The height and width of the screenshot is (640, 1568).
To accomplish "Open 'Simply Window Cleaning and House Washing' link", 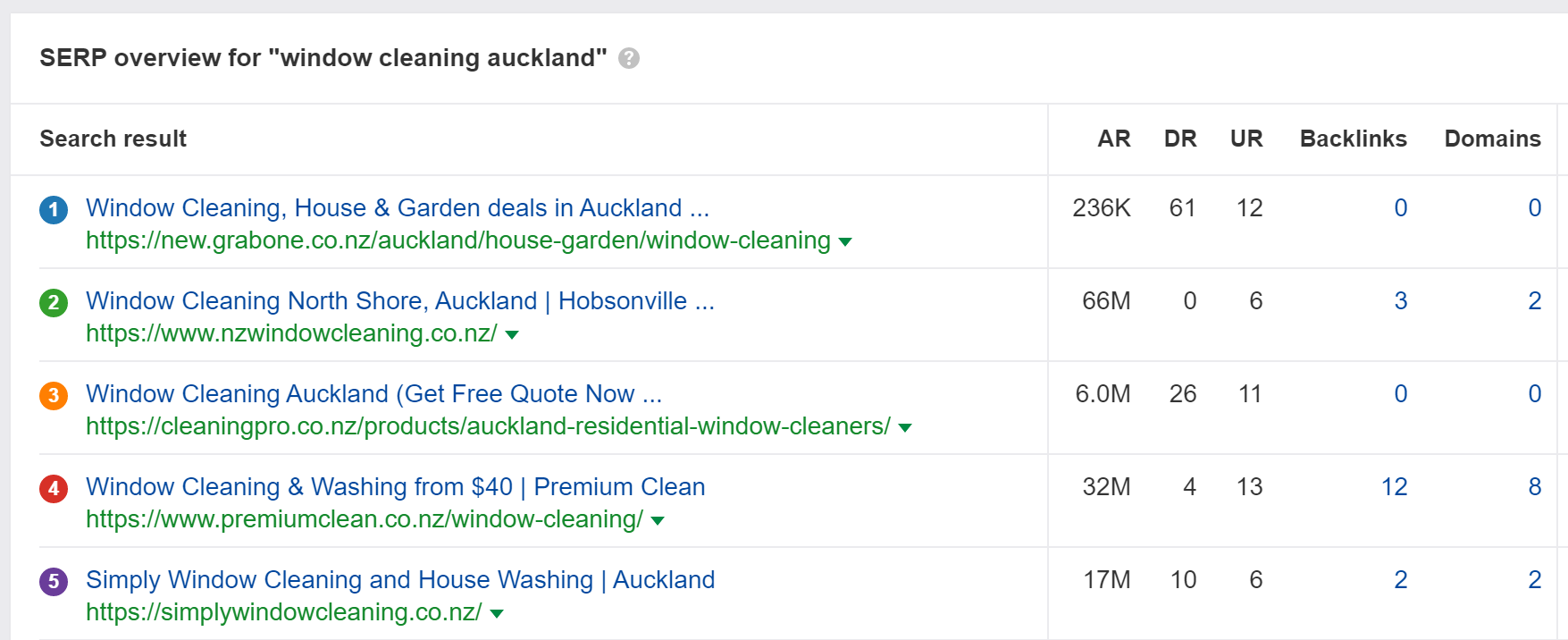I will coord(400,580).
